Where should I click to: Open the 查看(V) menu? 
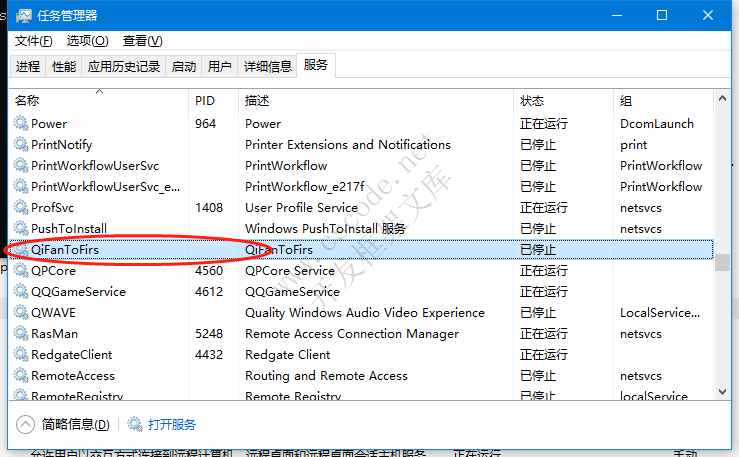tap(142, 41)
